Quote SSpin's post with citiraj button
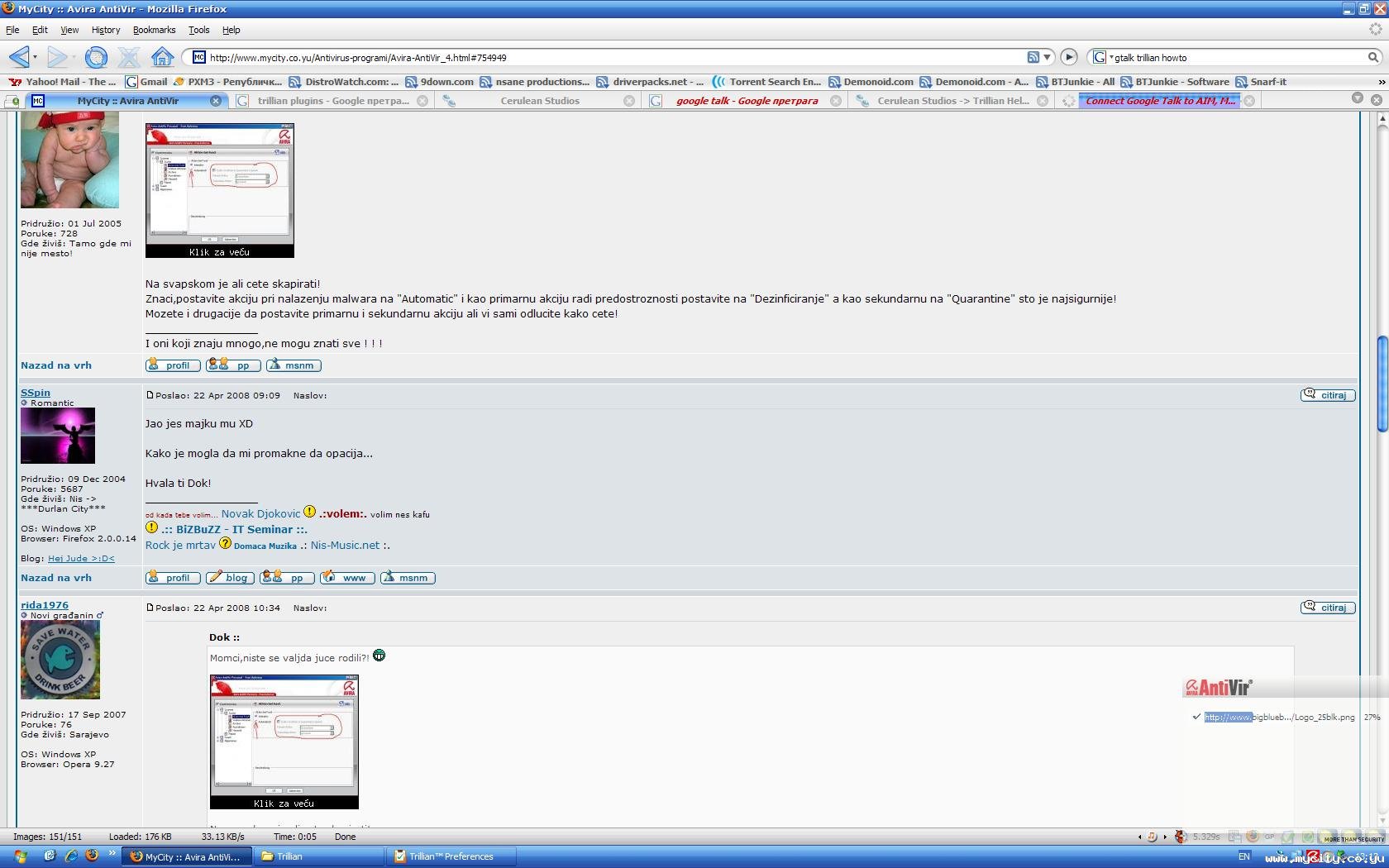 point(1328,395)
